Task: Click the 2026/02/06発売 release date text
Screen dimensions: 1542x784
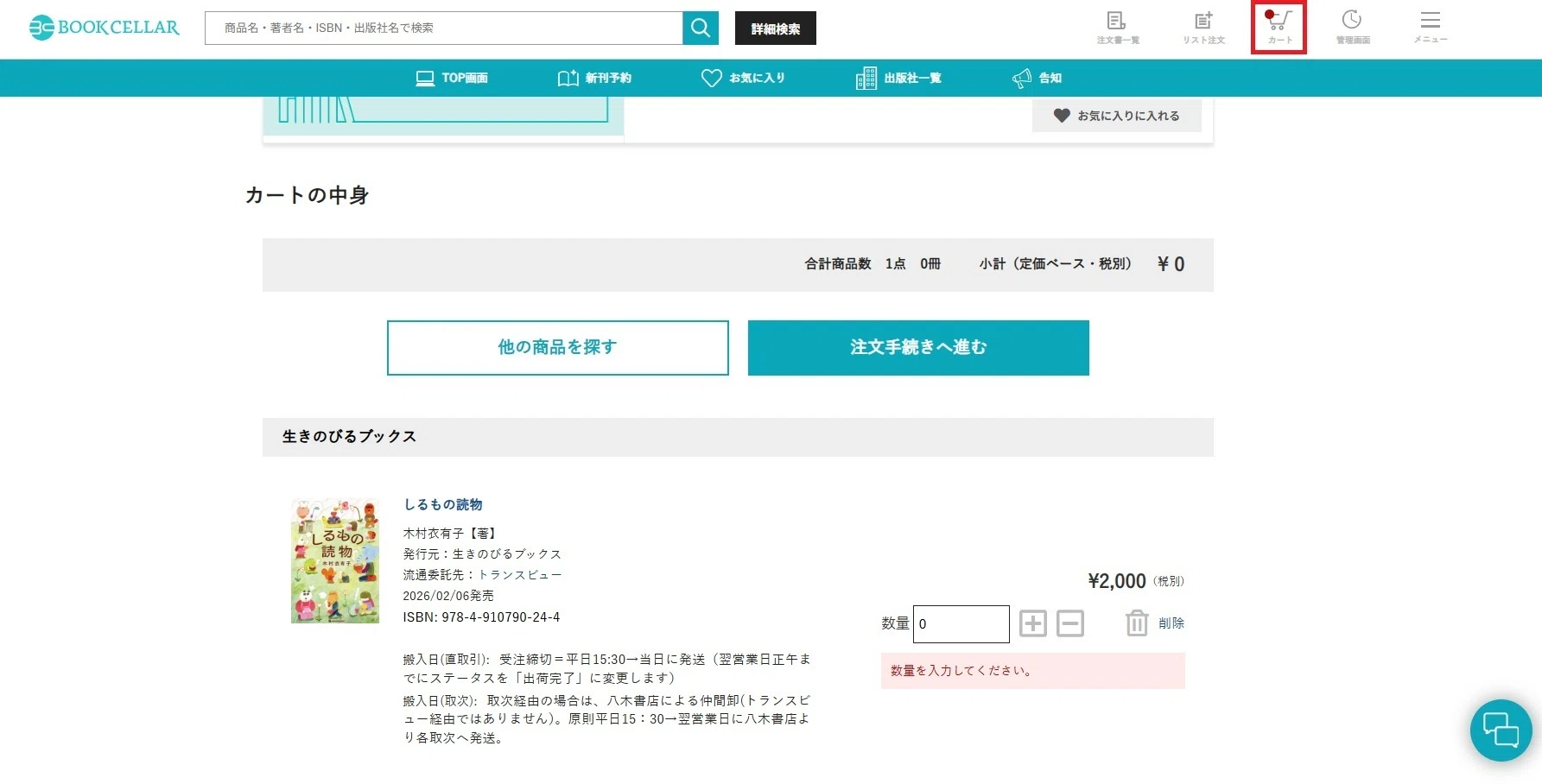Action: tap(448, 596)
